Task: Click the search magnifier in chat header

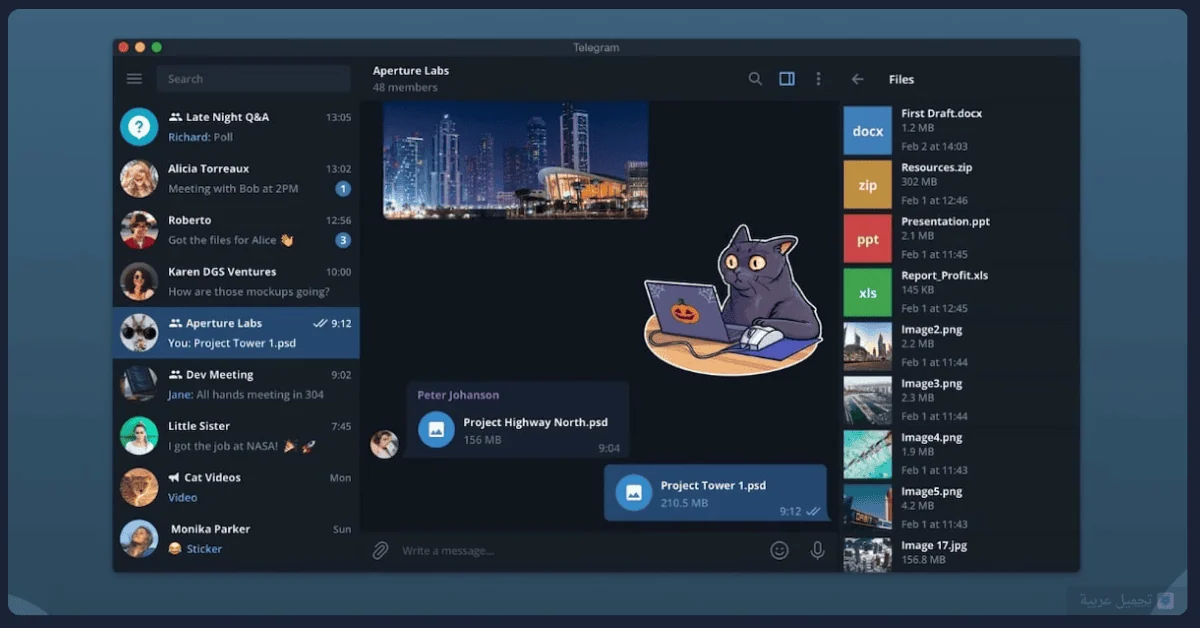Action: (755, 79)
